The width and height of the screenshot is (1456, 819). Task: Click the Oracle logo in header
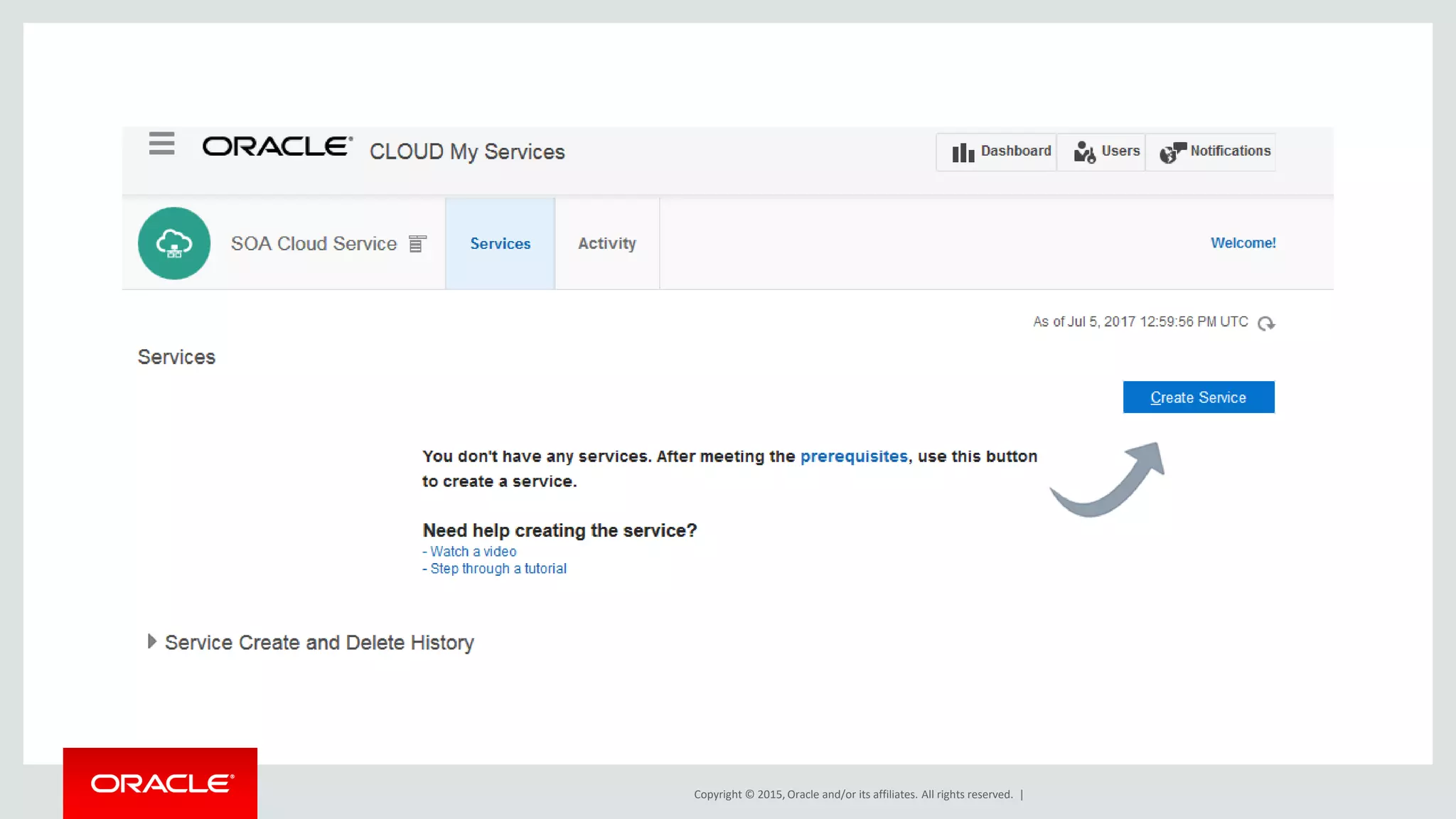[277, 146]
